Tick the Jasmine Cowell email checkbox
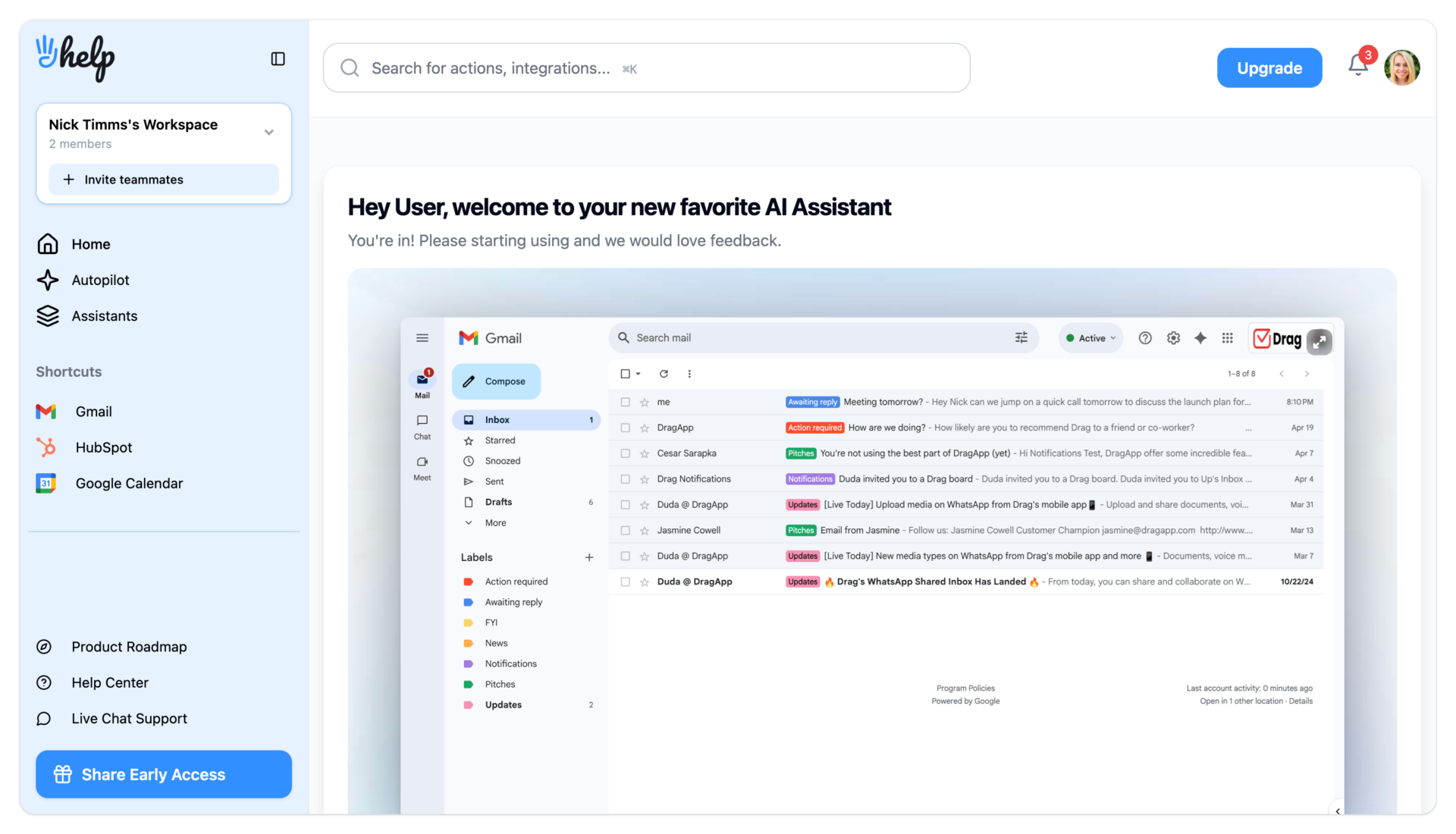This screenshot has width=1456, height=834. pos(625,531)
